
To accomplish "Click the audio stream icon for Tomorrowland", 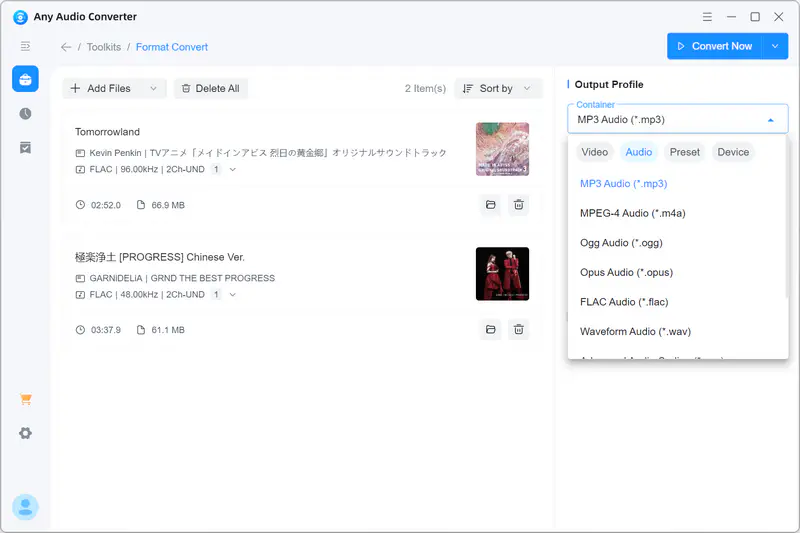I will pyautogui.click(x=80, y=169).
